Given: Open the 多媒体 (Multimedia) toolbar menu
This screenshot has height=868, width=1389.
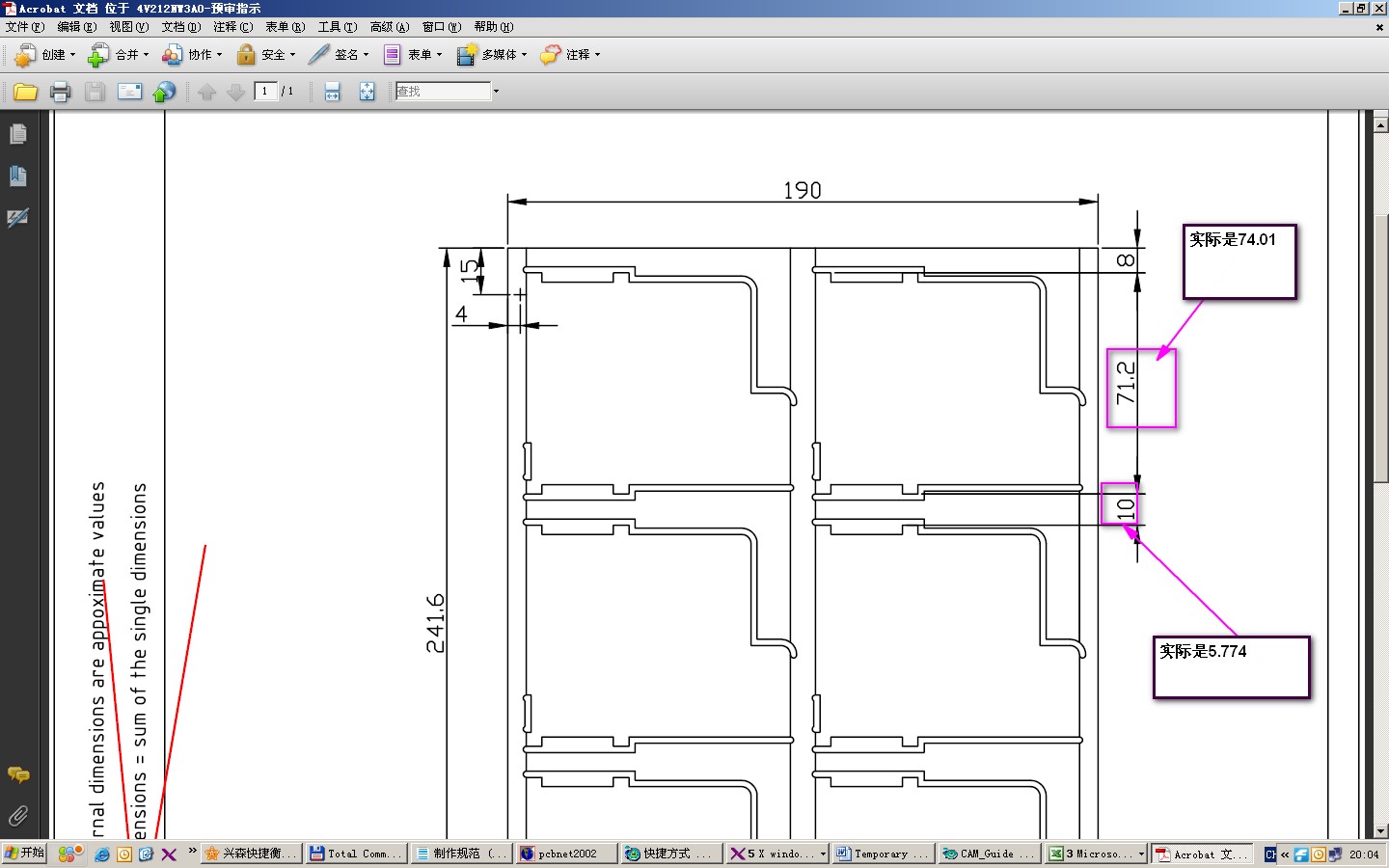Looking at the screenshot, I should 492,55.
